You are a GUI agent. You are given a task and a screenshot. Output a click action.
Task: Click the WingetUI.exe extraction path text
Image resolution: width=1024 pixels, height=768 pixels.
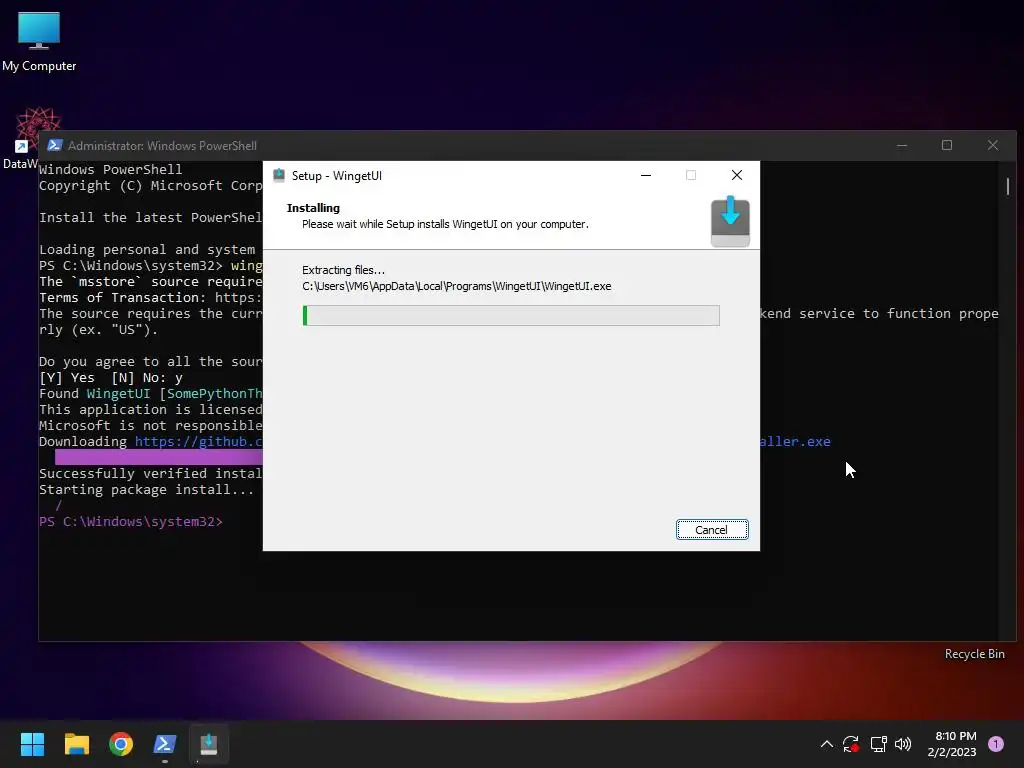456,286
